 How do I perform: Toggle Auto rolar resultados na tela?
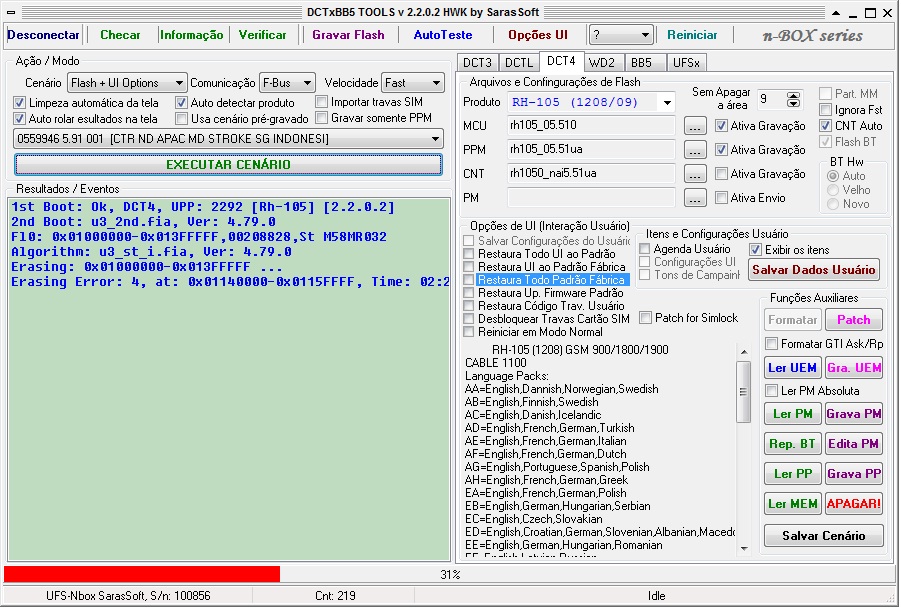(x=20, y=119)
